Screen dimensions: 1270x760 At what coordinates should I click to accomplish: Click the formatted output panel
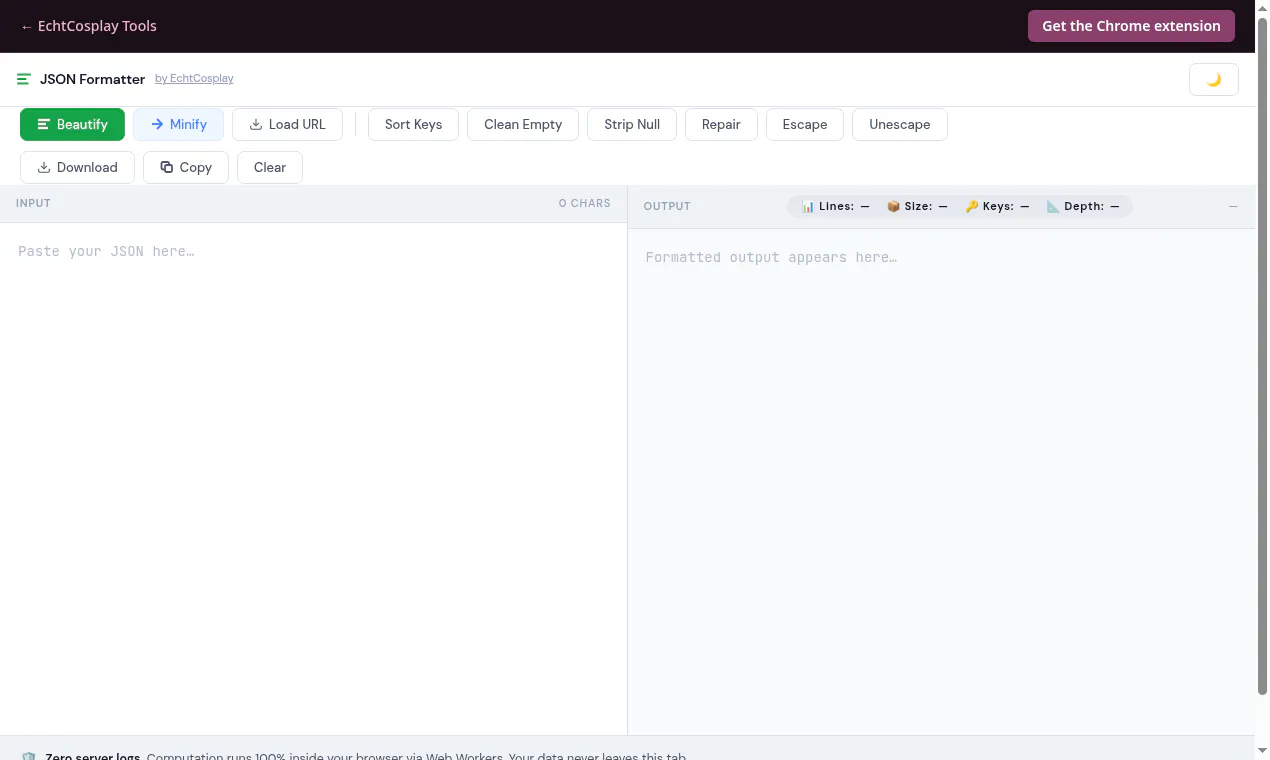click(x=941, y=482)
